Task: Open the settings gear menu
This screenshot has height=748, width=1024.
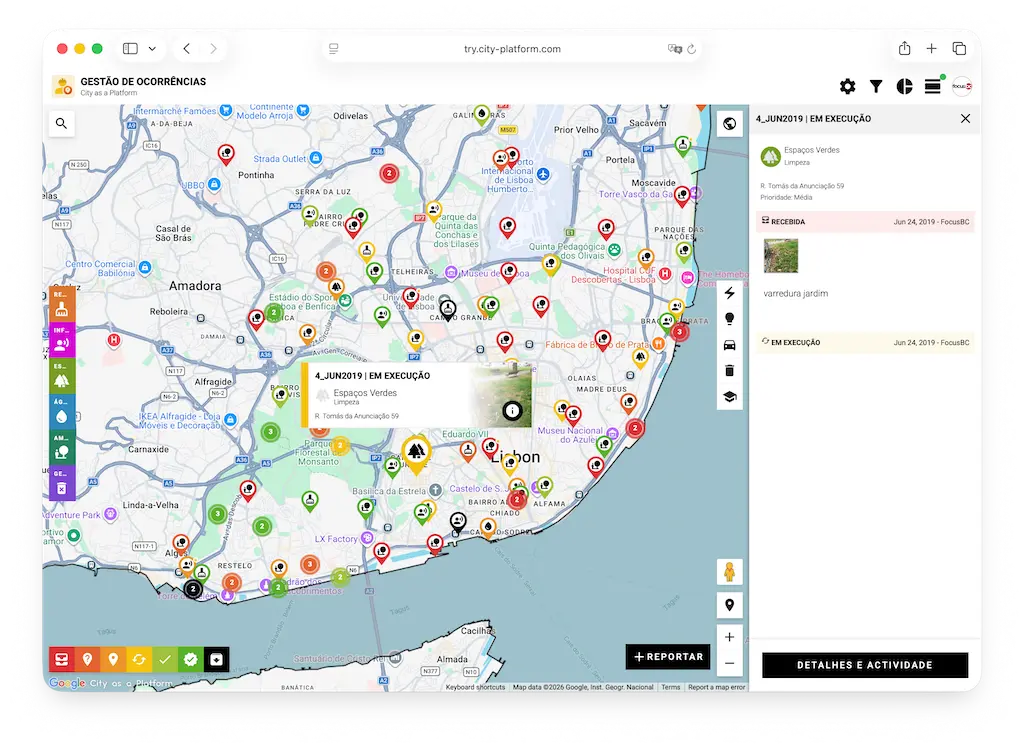Action: (847, 87)
